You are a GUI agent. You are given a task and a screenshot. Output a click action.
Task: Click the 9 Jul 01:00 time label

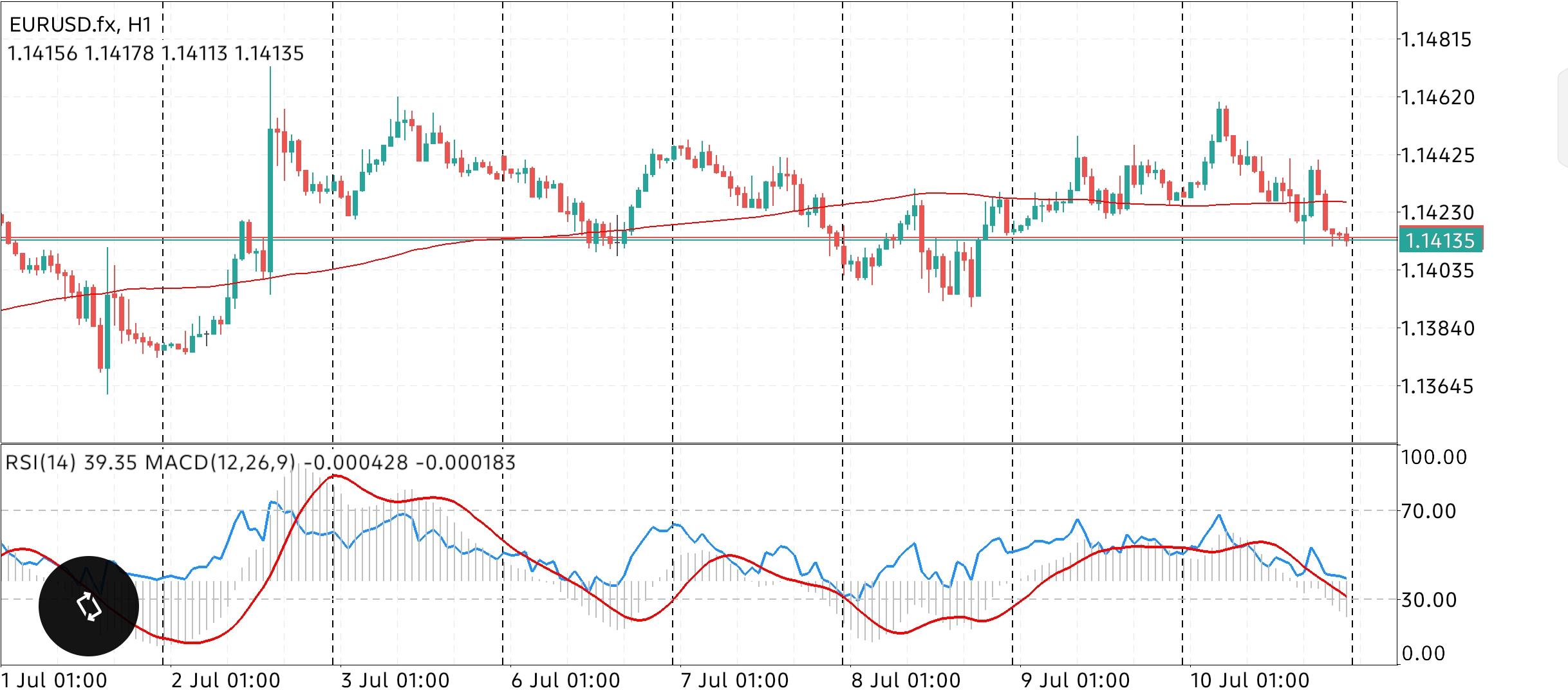pyautogui.click(x=1076, y=681)
